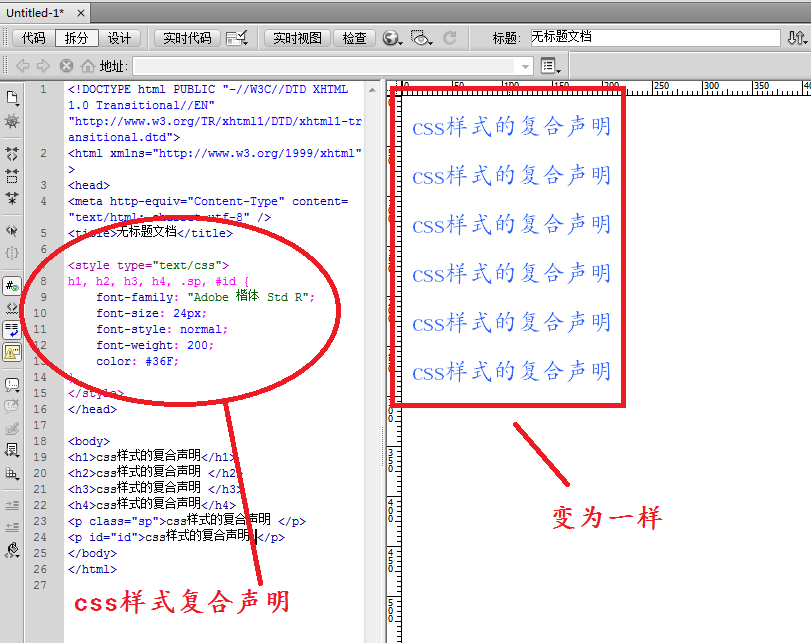Collapse the full tag in code

coord(12,154)
